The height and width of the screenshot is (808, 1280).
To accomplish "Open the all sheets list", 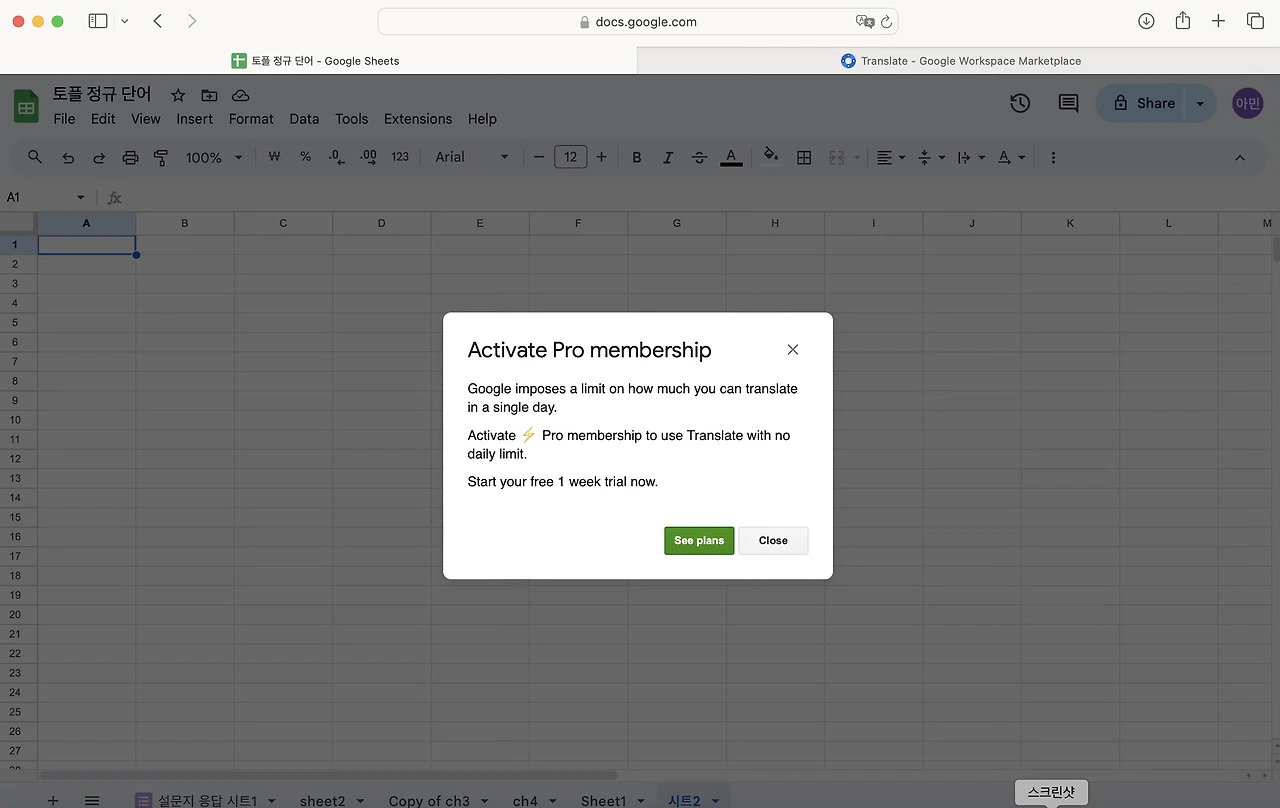I will (x=92, y=800).
